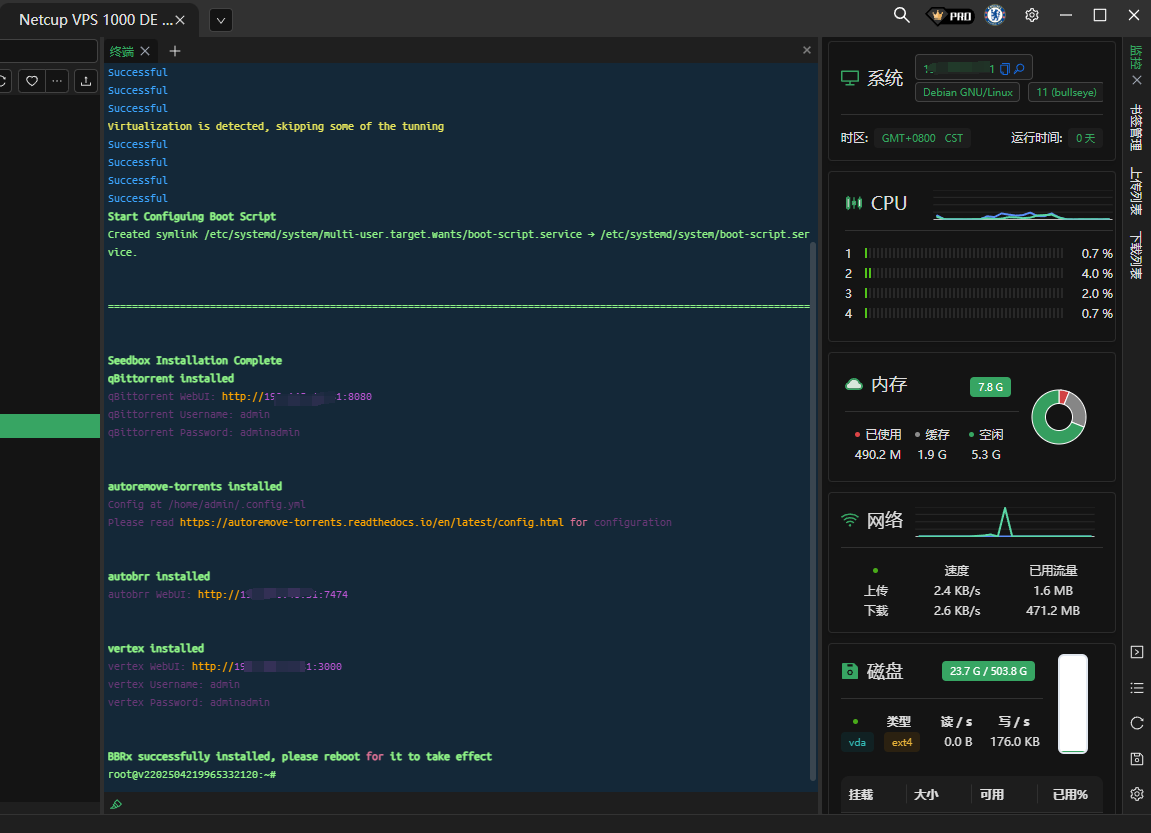Image resolution: width=1151 pixels, height=833 pixels.
Task: Click the IP lookup magnifier icon
Action: point(1020,69)
